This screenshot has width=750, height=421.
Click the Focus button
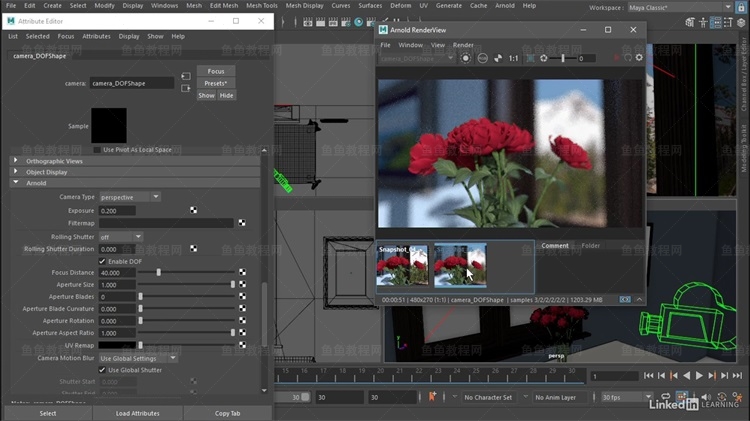tap(216, 71)
